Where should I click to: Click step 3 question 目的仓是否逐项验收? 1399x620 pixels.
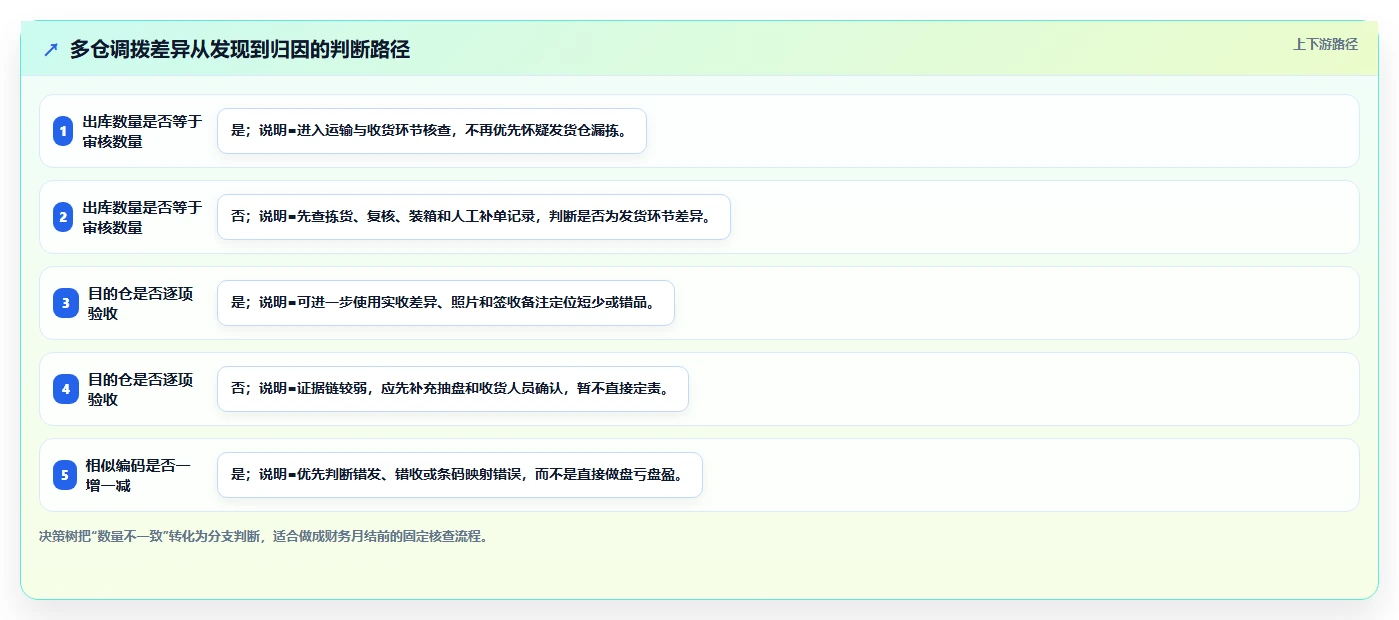click(141, 303)
